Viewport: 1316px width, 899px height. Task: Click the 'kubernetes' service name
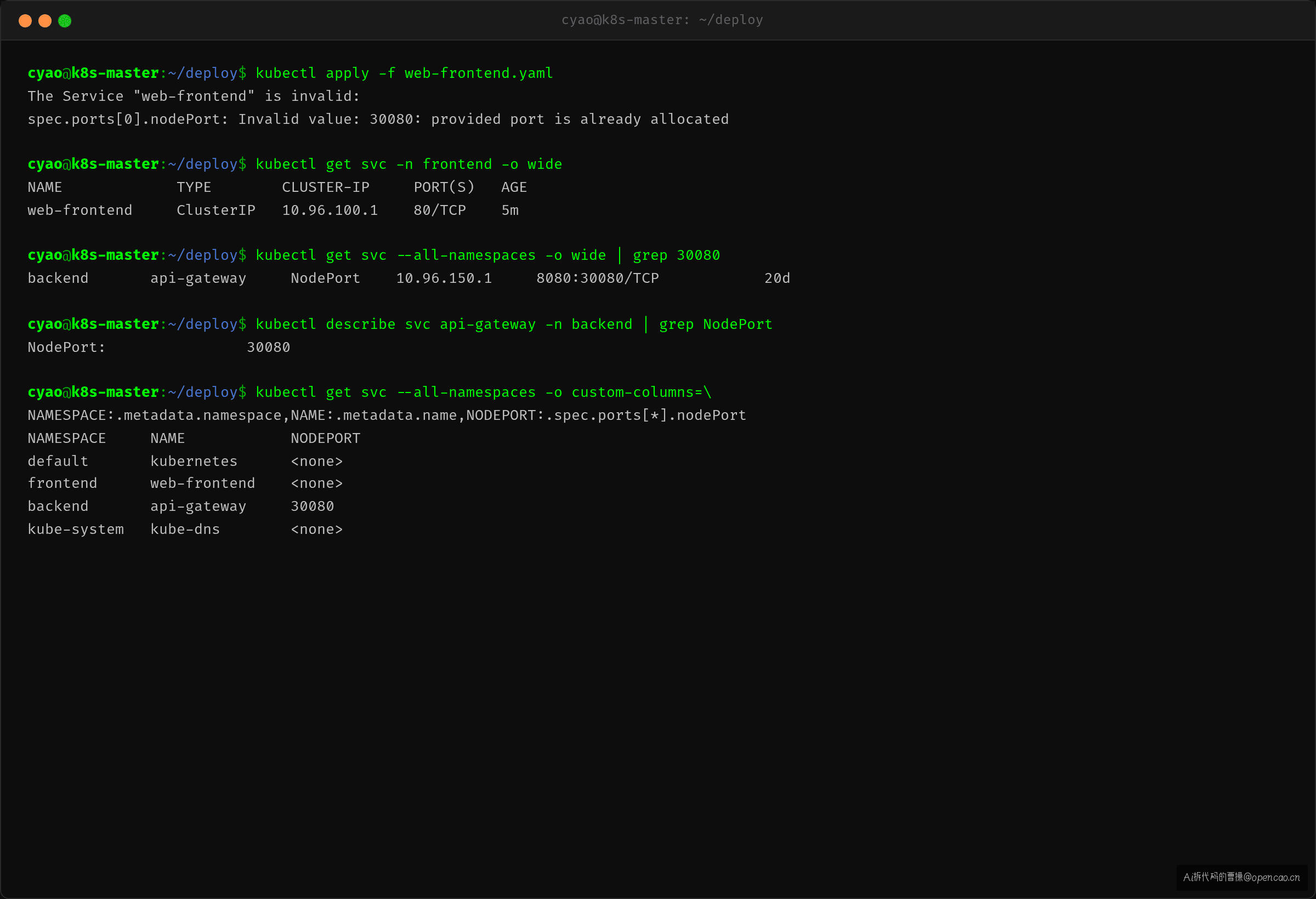coord(194,462)
